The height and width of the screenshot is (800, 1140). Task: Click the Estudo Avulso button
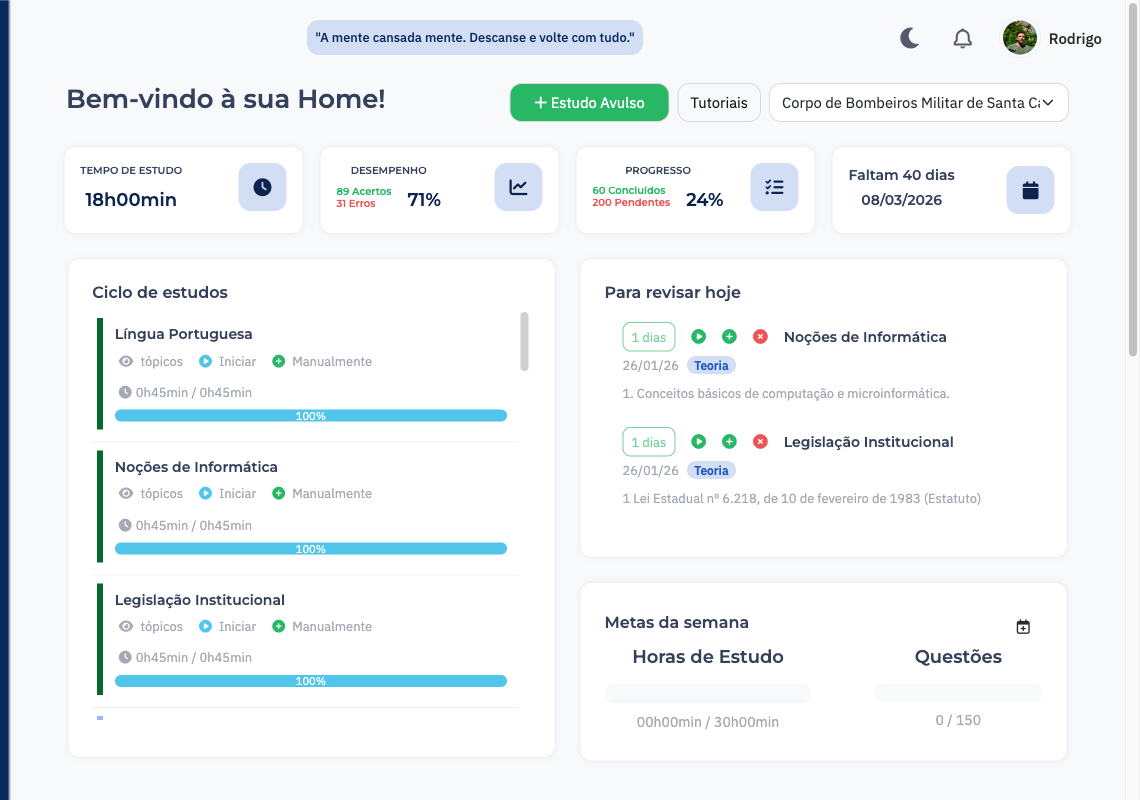tap(589, 103)
